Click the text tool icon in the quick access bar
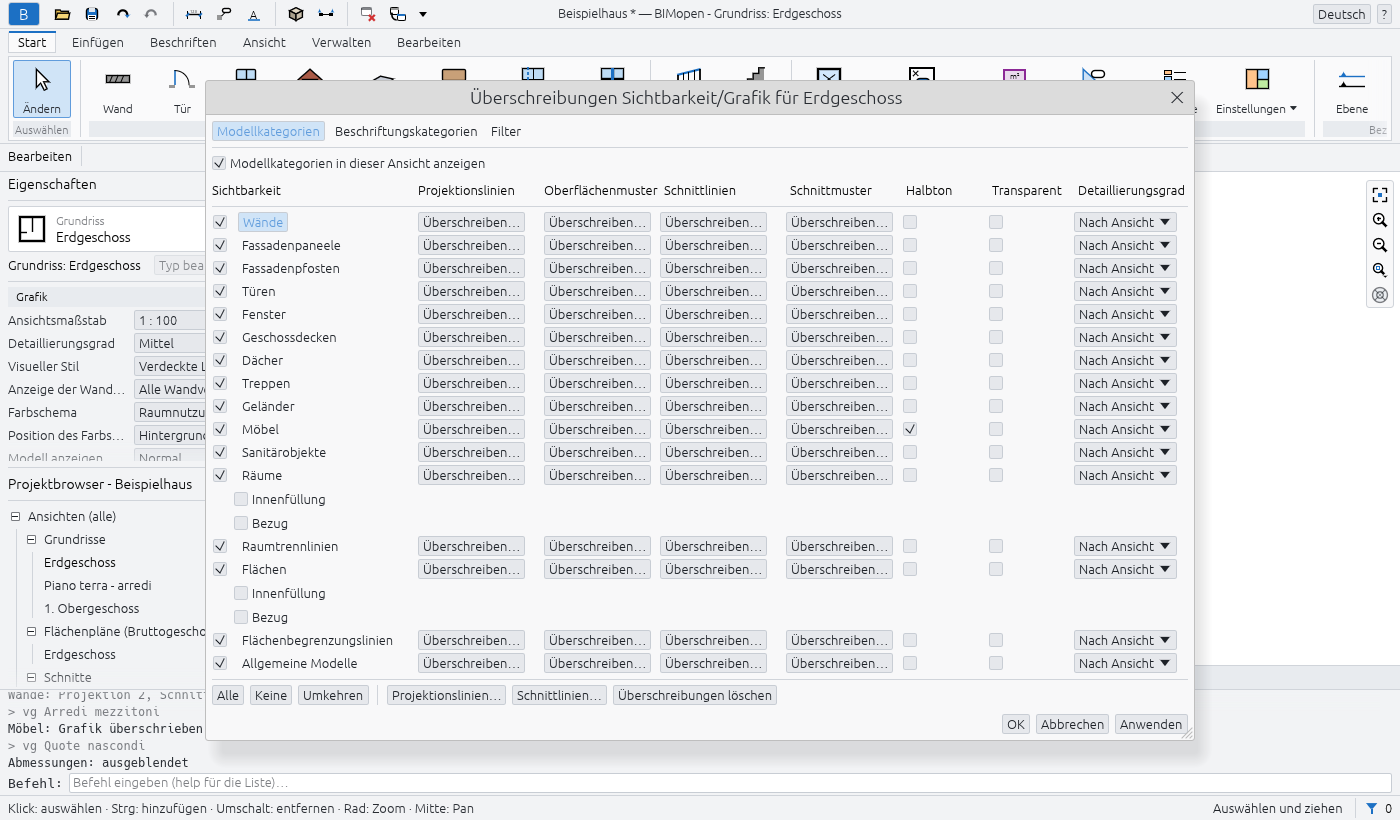This screenshot has width=1400, height=820. coord(254,14)
